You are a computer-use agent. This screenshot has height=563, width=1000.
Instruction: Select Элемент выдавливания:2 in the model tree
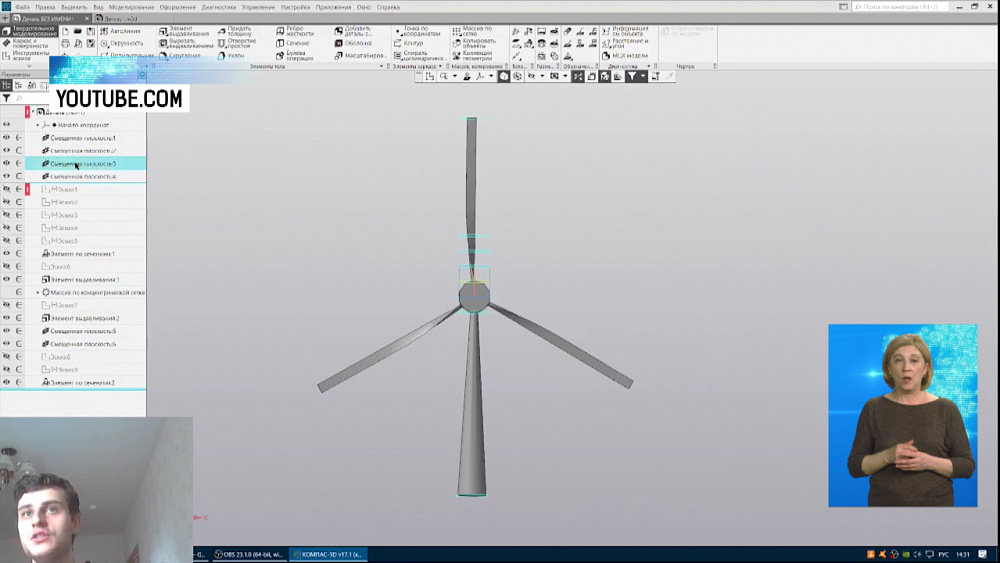pyautogui.click(x=84, y=318)
